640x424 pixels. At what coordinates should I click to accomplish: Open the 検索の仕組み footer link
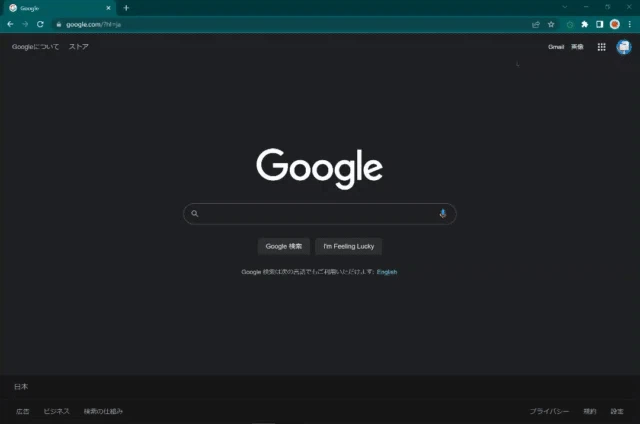click(103, 411)
